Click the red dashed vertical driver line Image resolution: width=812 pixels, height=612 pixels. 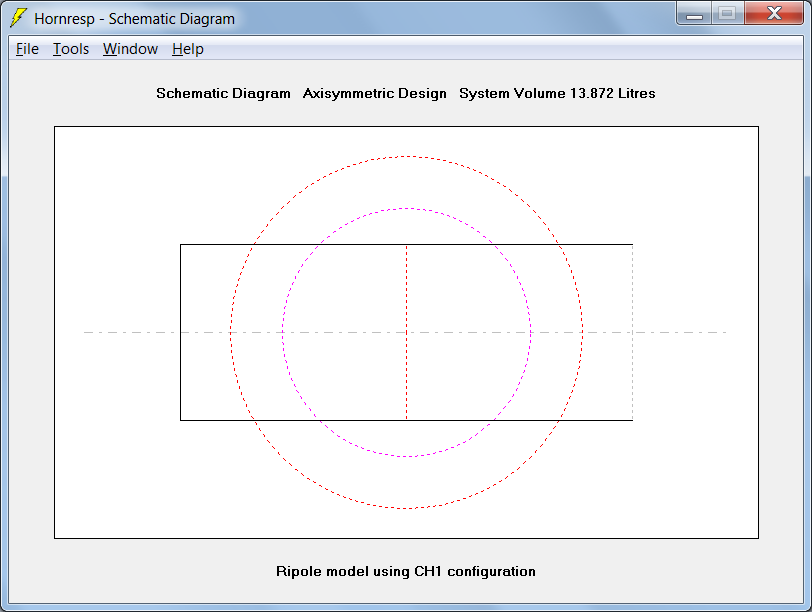[x=407, y=332]
